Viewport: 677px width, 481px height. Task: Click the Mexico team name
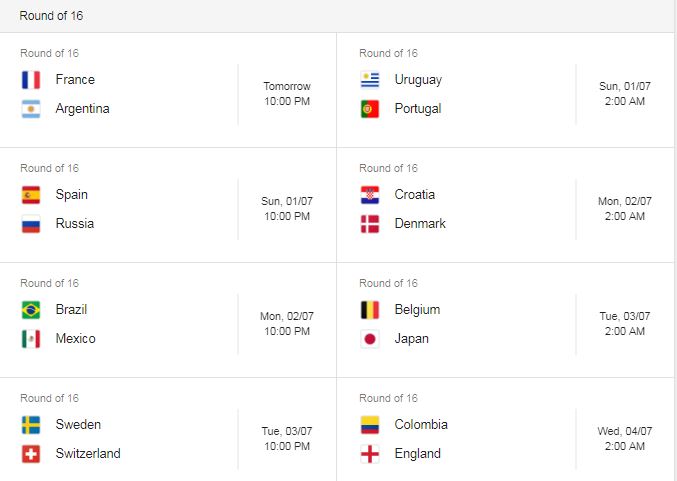76,339
